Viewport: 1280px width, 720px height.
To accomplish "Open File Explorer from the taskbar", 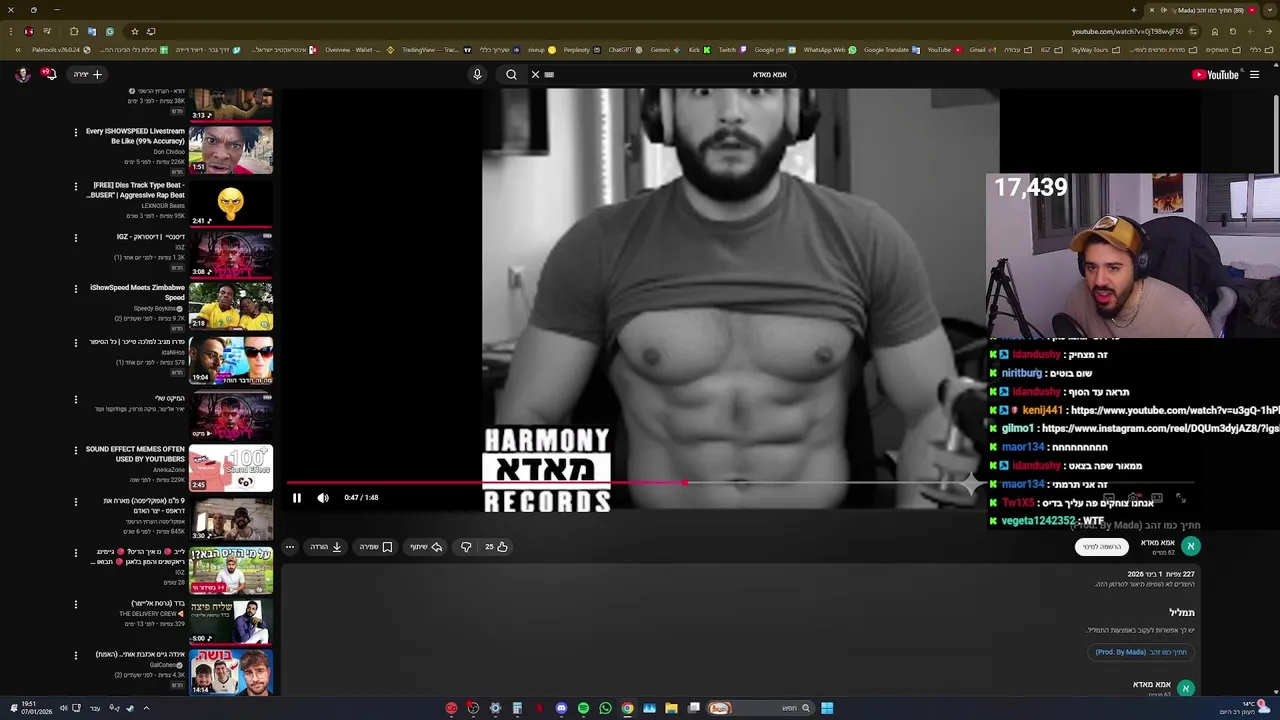I will [671, 708].
